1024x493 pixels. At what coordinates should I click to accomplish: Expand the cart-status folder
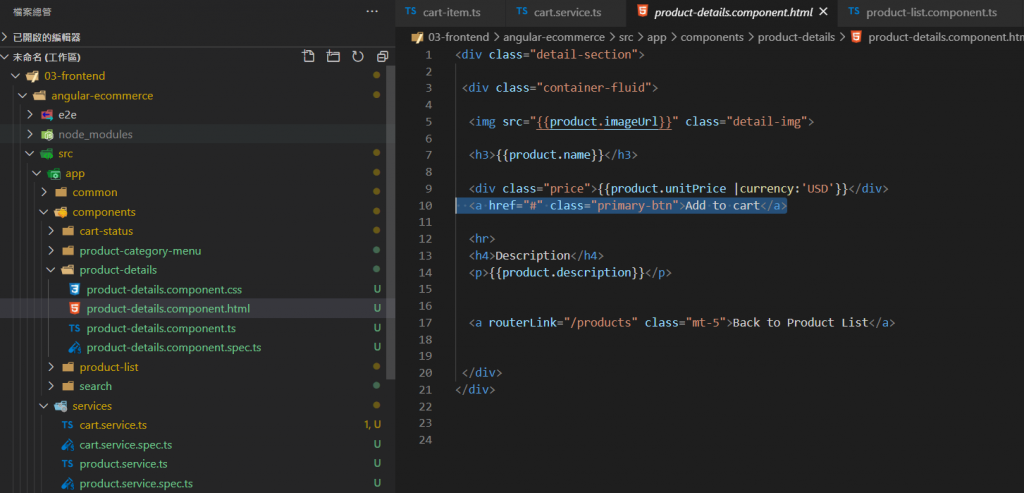click(52, 231)
